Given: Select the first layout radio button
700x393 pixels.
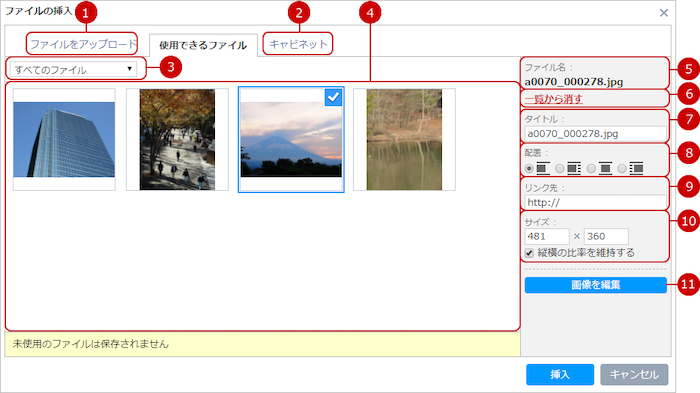Looking at the screenshot, I should (529, 168).
